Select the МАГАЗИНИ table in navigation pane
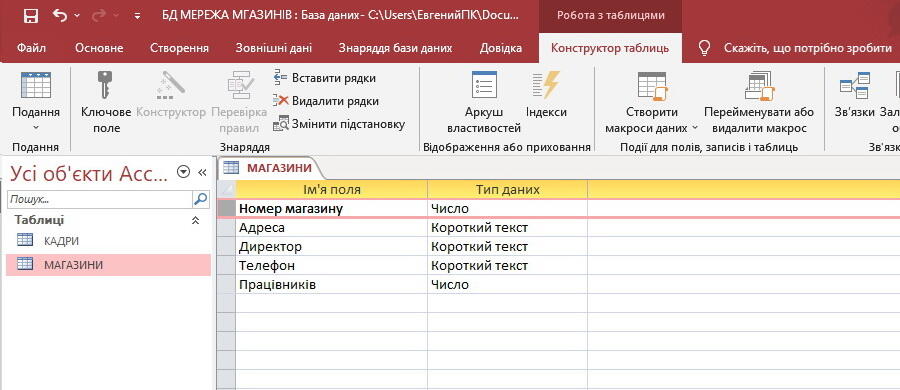 (108, 265)
